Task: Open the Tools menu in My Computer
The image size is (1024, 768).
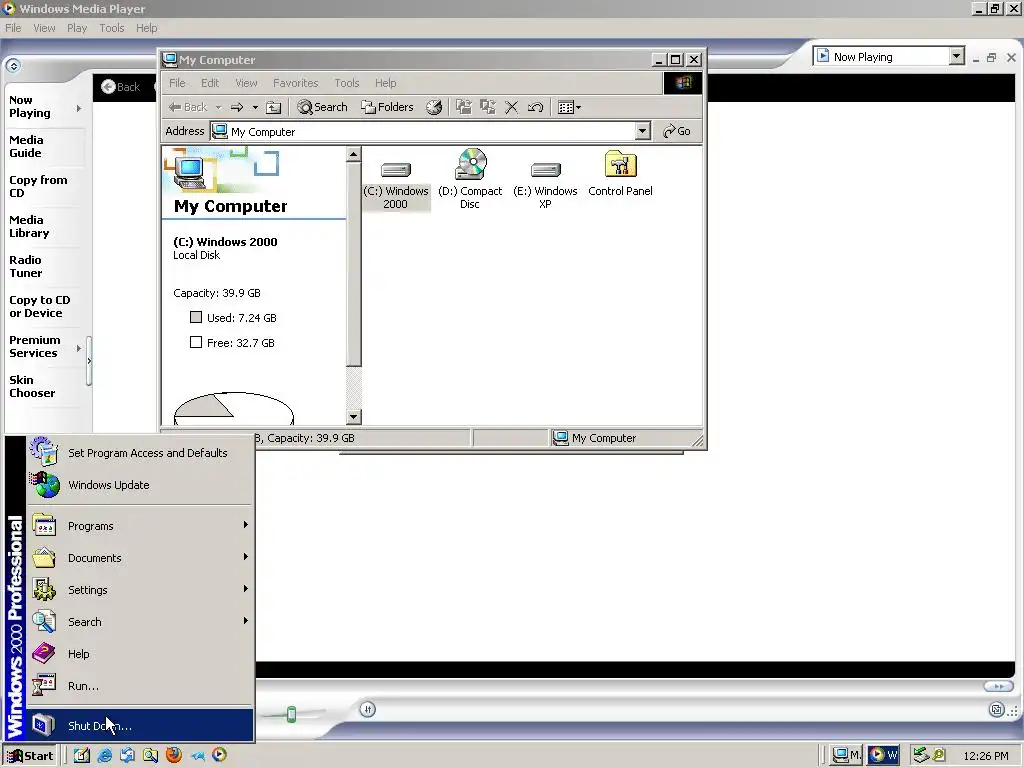Action: point(347,83)
